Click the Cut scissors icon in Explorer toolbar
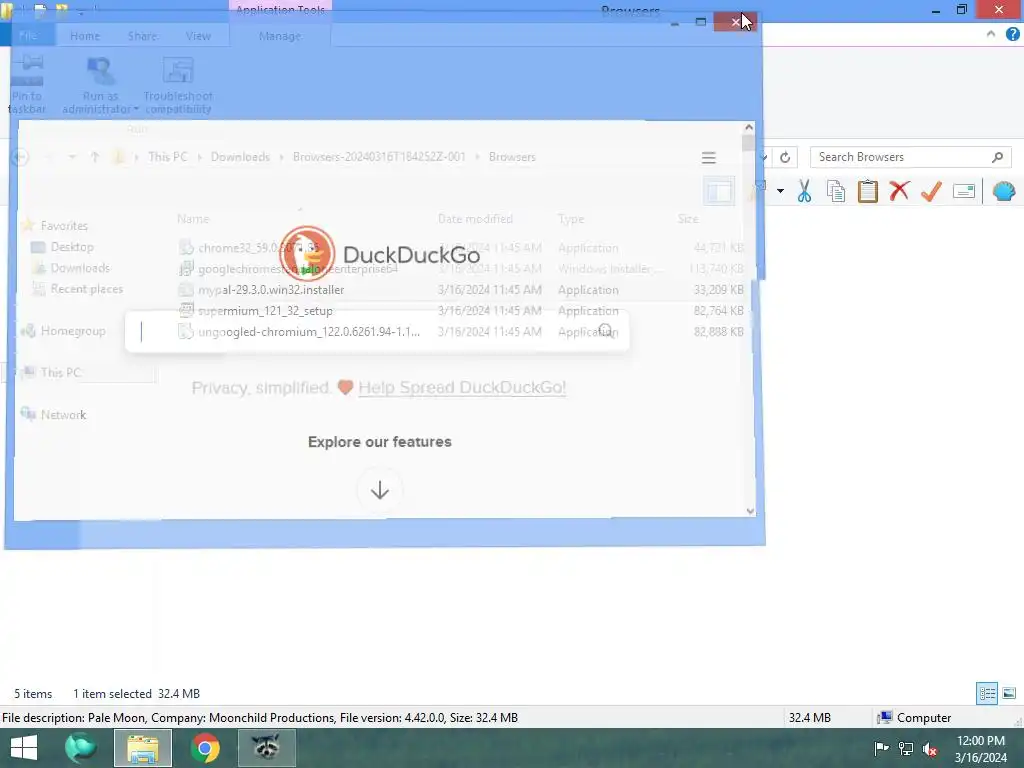Screen dimensions: 1024x768 [x=804, y=191]
